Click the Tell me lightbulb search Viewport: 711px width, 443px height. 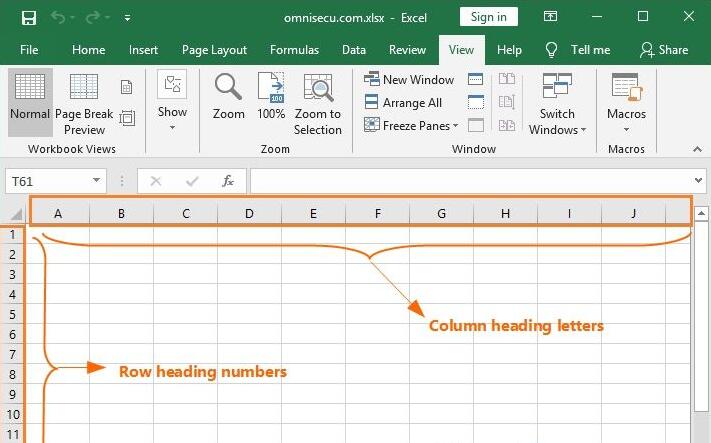577,49
